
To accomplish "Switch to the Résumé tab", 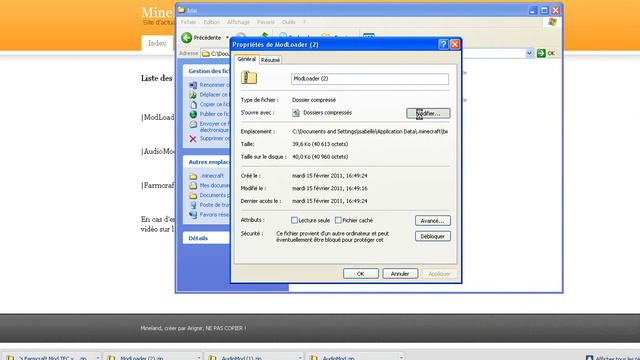I will pos(270,60).
